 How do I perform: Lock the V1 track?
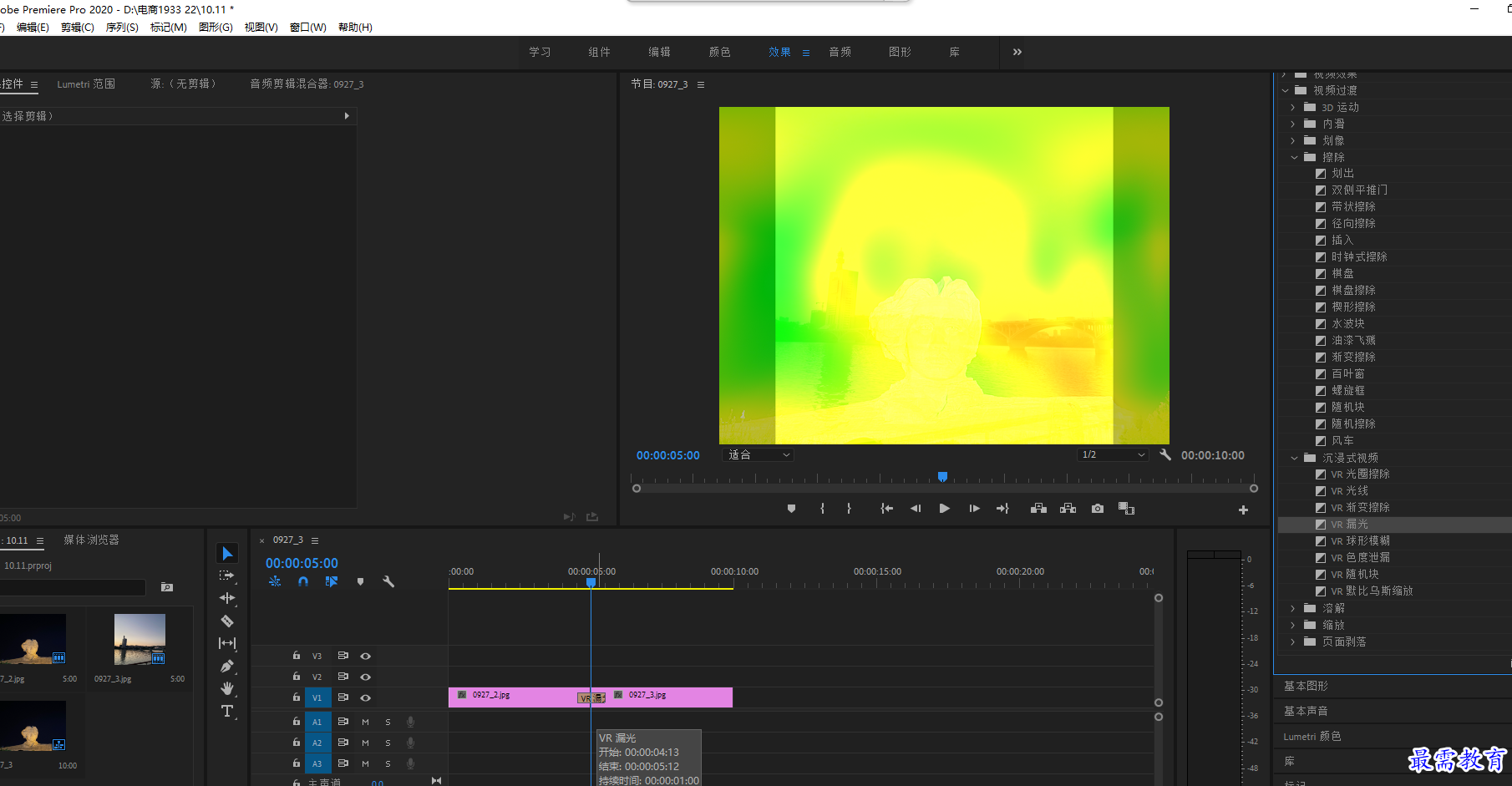(x=297, y=697)
